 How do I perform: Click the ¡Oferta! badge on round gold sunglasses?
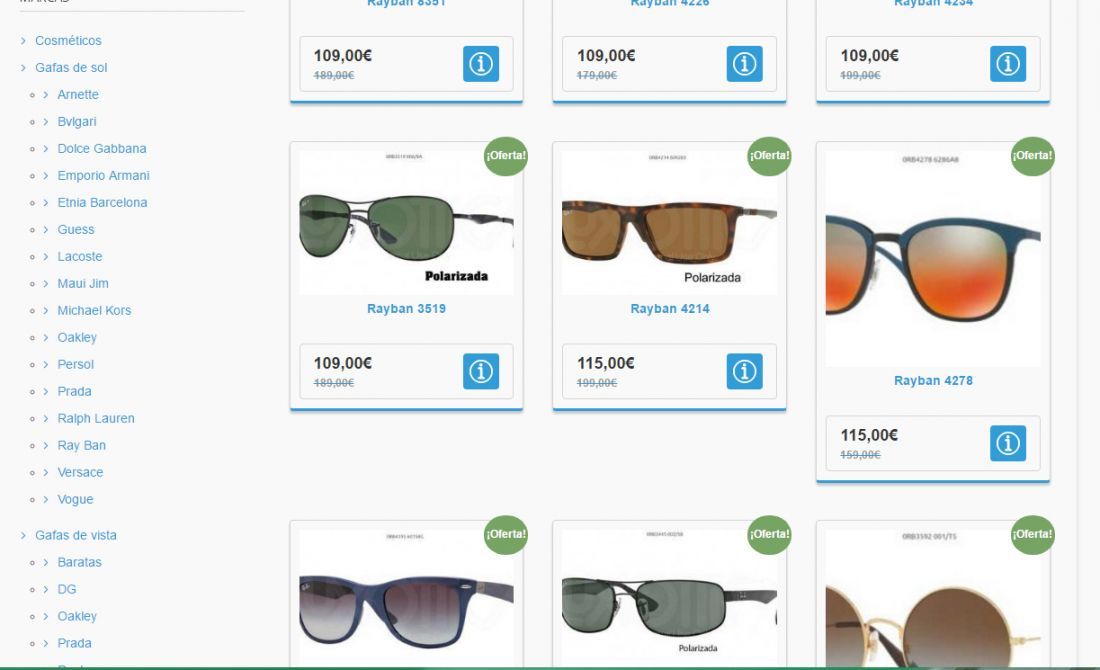tap(1033, 535)
